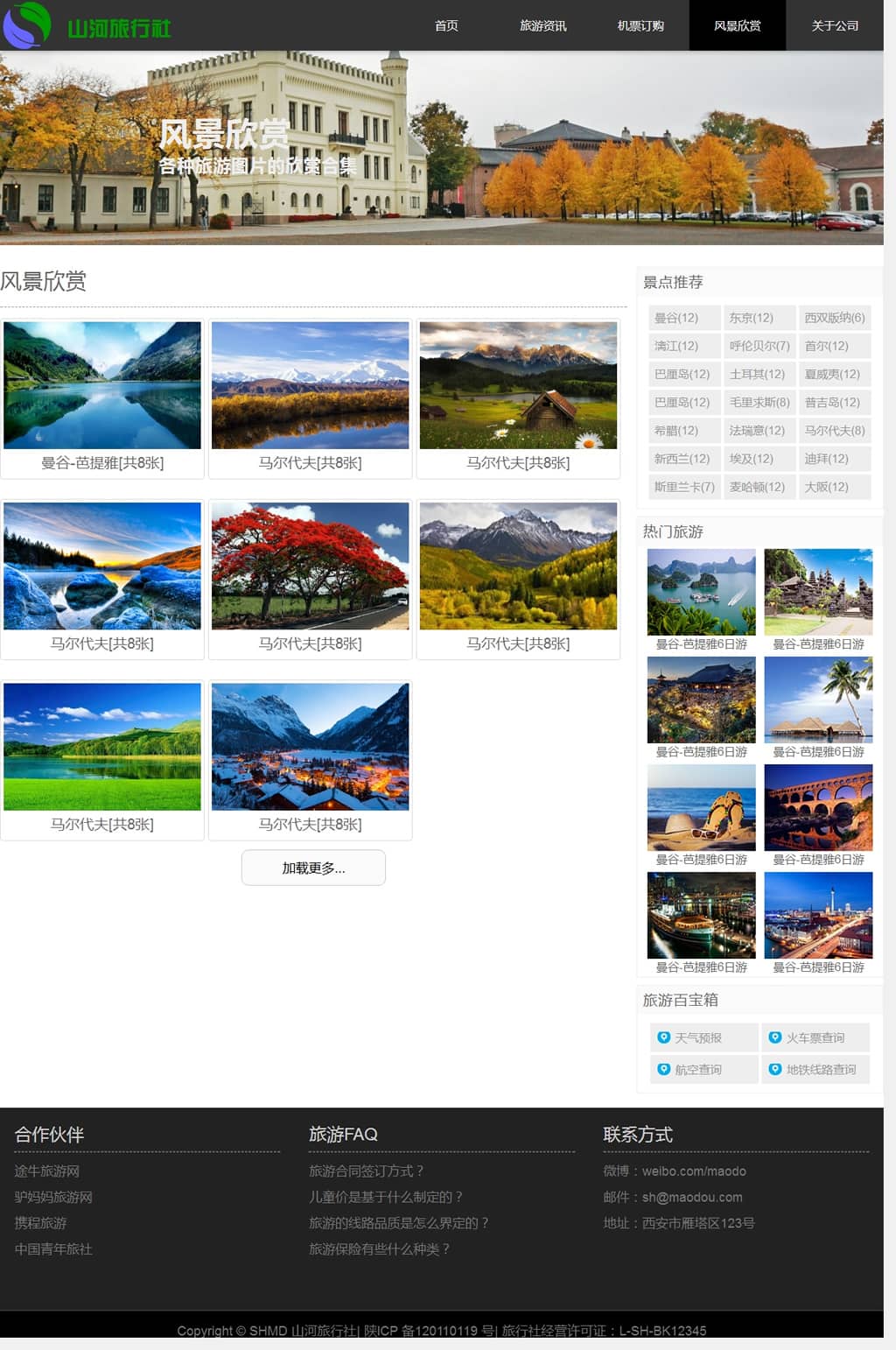Open the 途牛旅游网 partner link
Screen dimensions: 896x1350
tap(47, 1171)
